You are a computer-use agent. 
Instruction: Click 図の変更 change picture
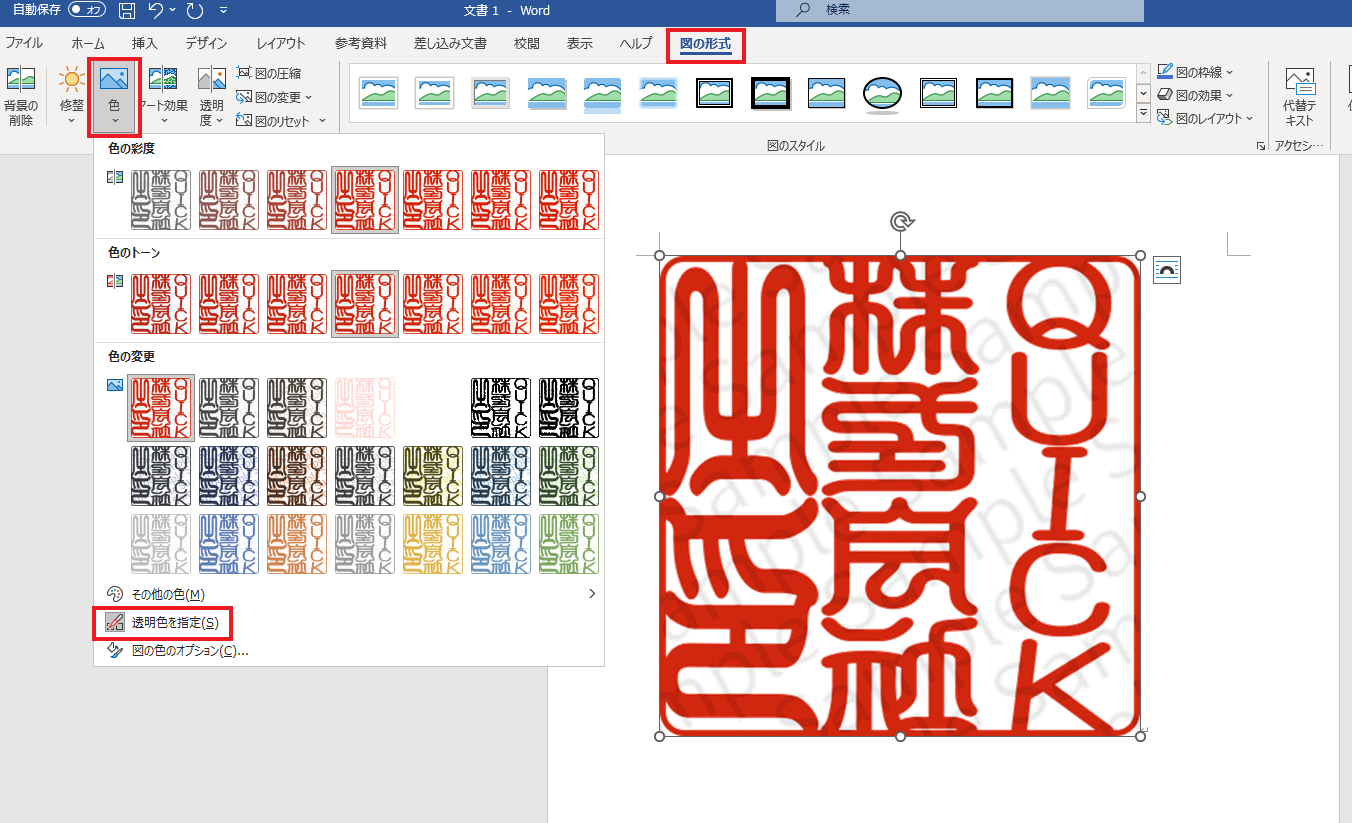point(275,97)
